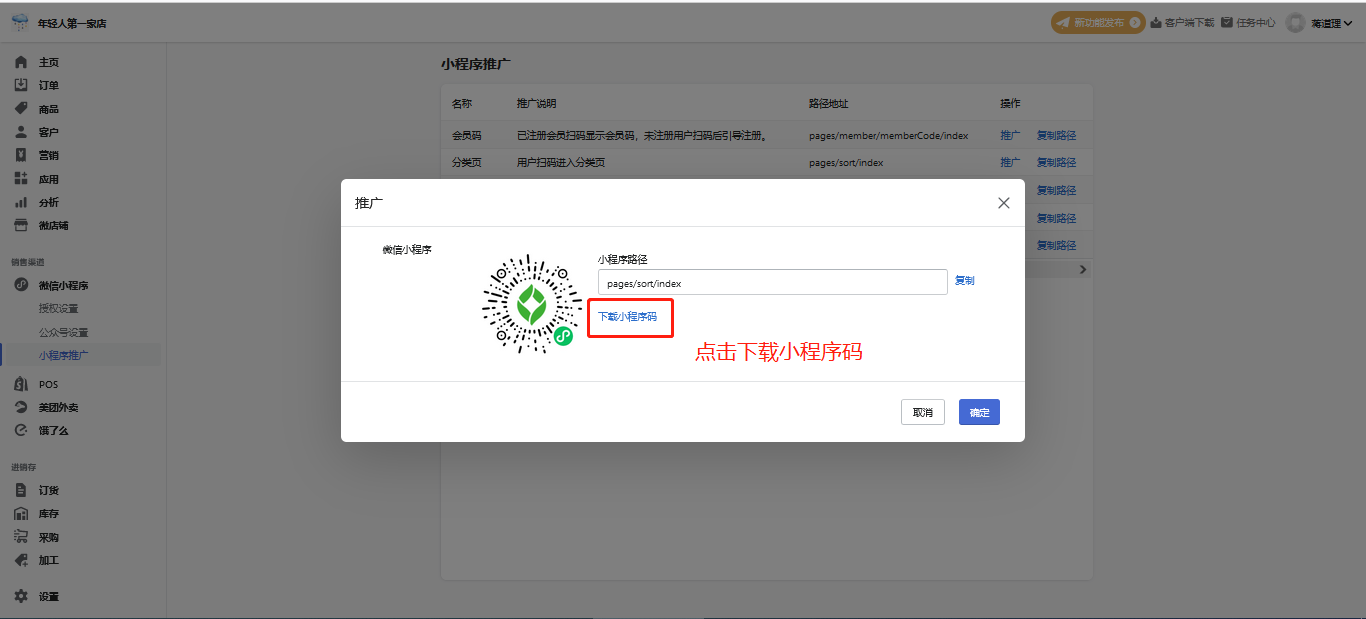Click 复制路径 in the 会员码 row

[x=1056, y=135]
